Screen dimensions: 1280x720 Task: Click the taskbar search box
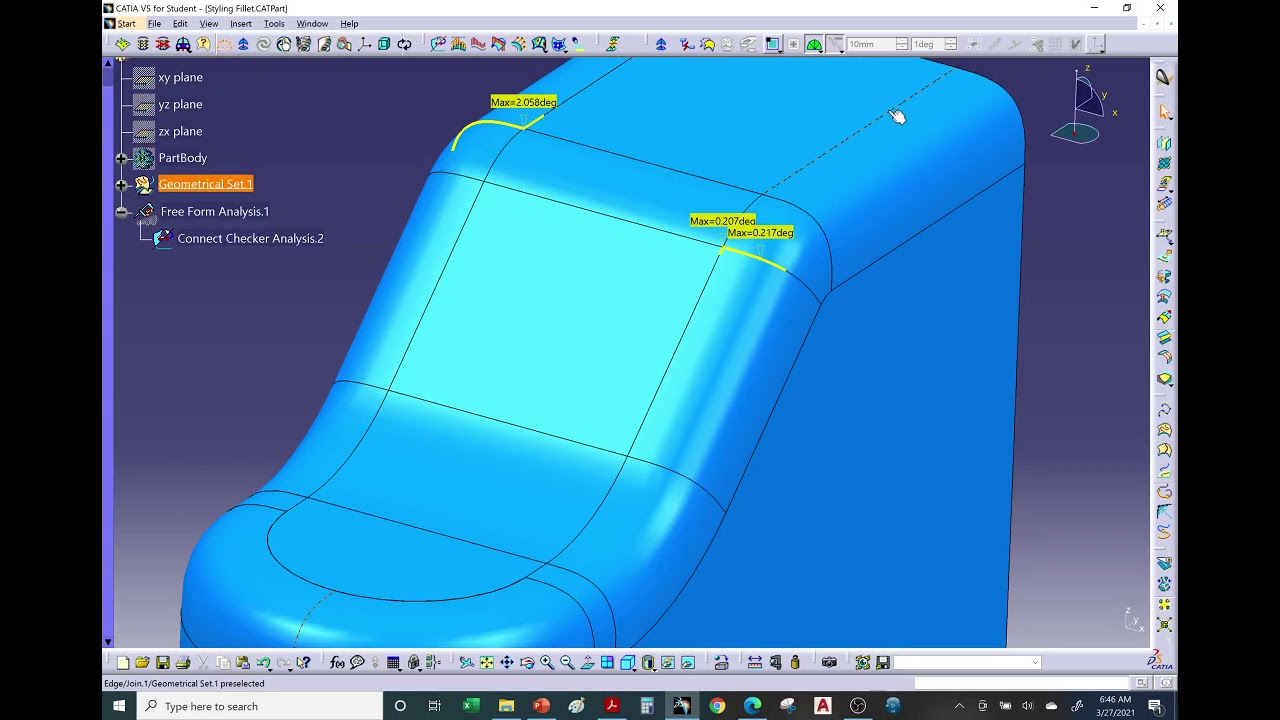pyautogui.click(x=260, y=706)
